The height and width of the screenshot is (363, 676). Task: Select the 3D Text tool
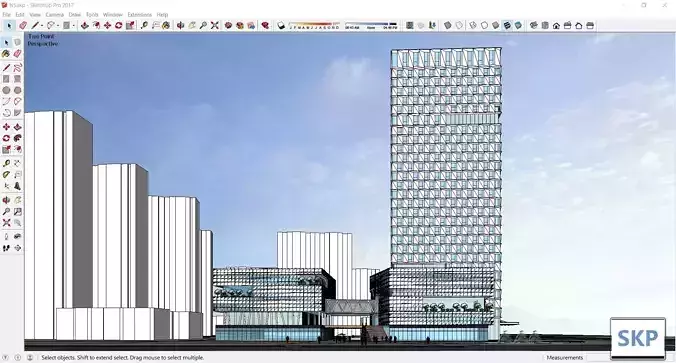17,186
